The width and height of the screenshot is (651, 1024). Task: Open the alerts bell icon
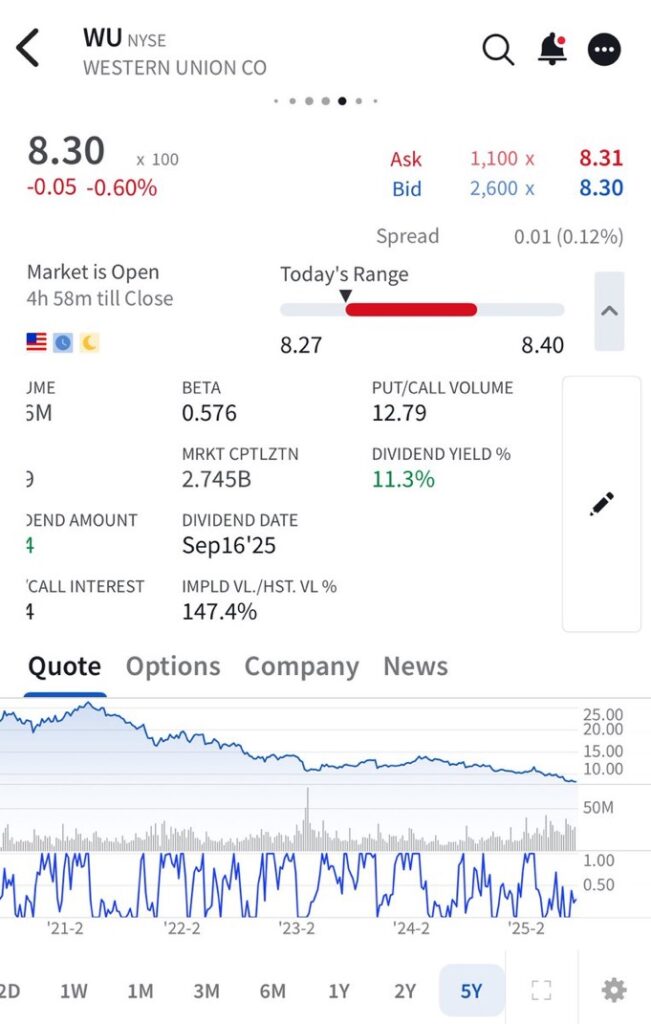click(x=552, y=49)
